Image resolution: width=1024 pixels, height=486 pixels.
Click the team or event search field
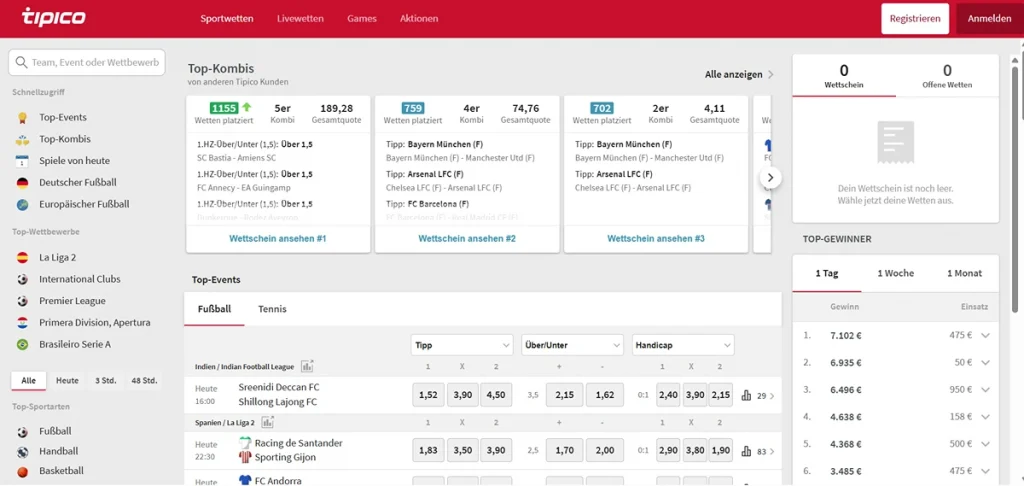tap(86, 62)
